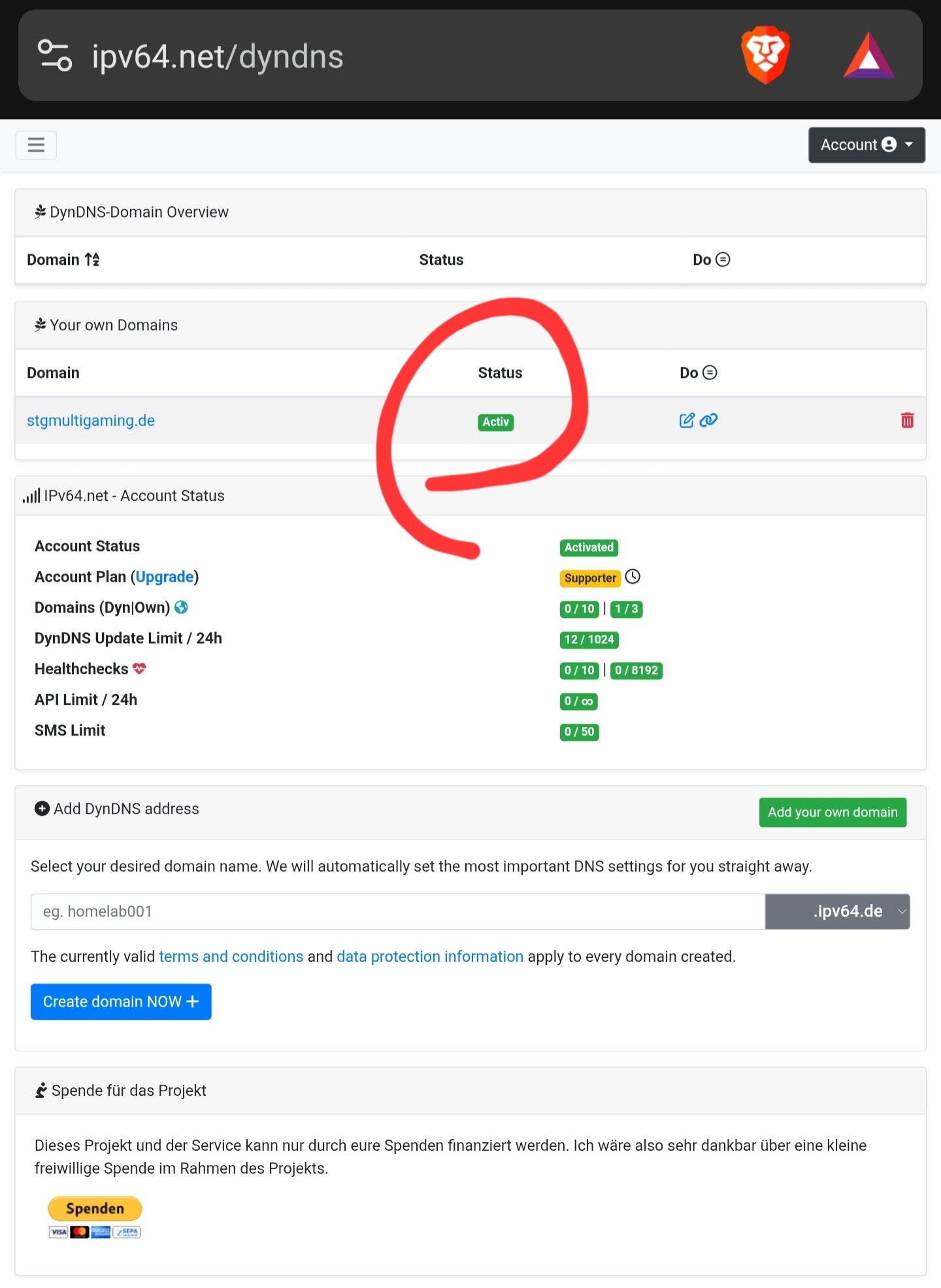Viewport: 941px width, 1288px height.
Task: Expand the Account dropdown menu
Action: click(866, 144)
